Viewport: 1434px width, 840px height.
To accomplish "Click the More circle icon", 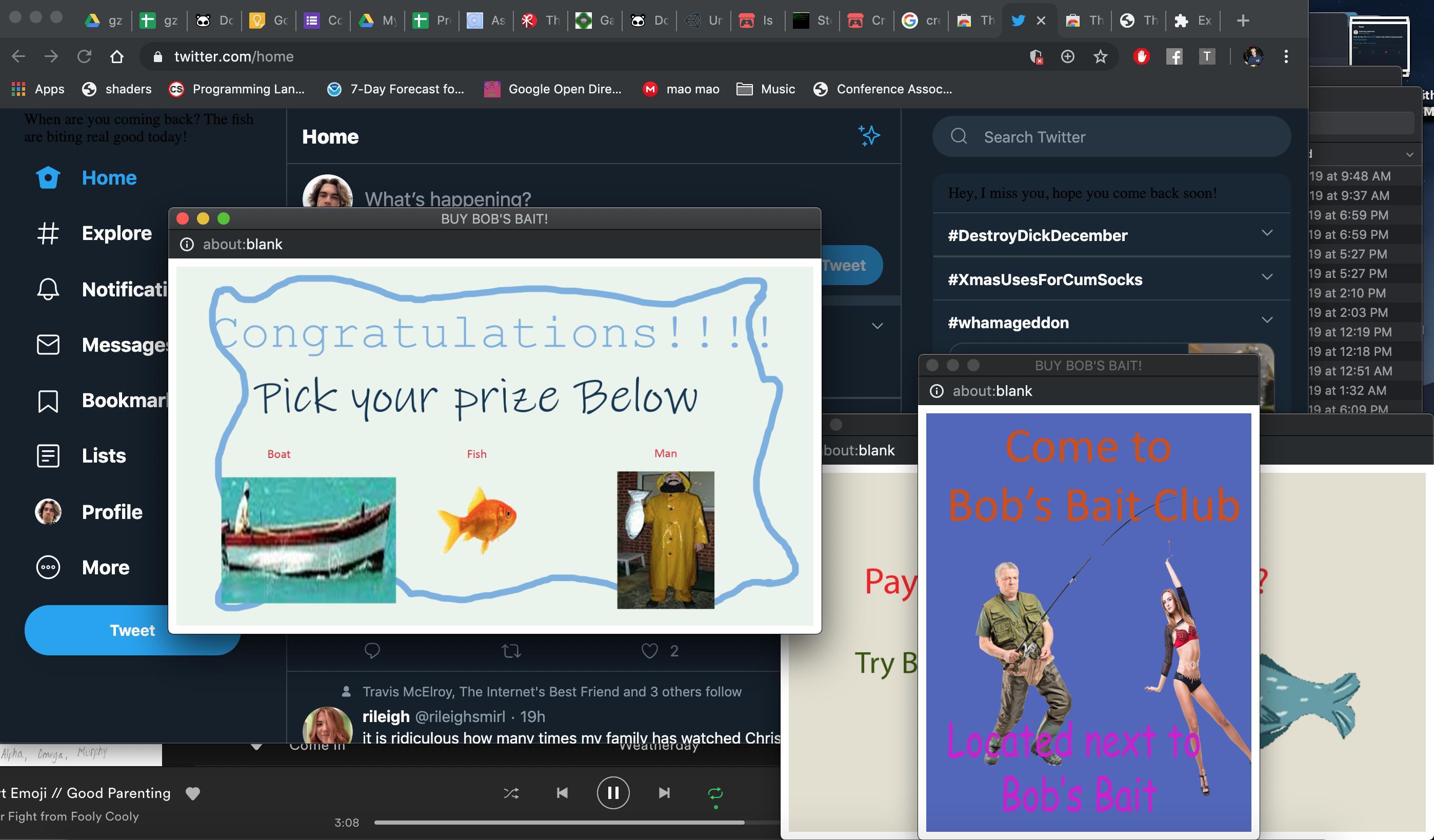I will pyautogui.click(x=48, y=567).
